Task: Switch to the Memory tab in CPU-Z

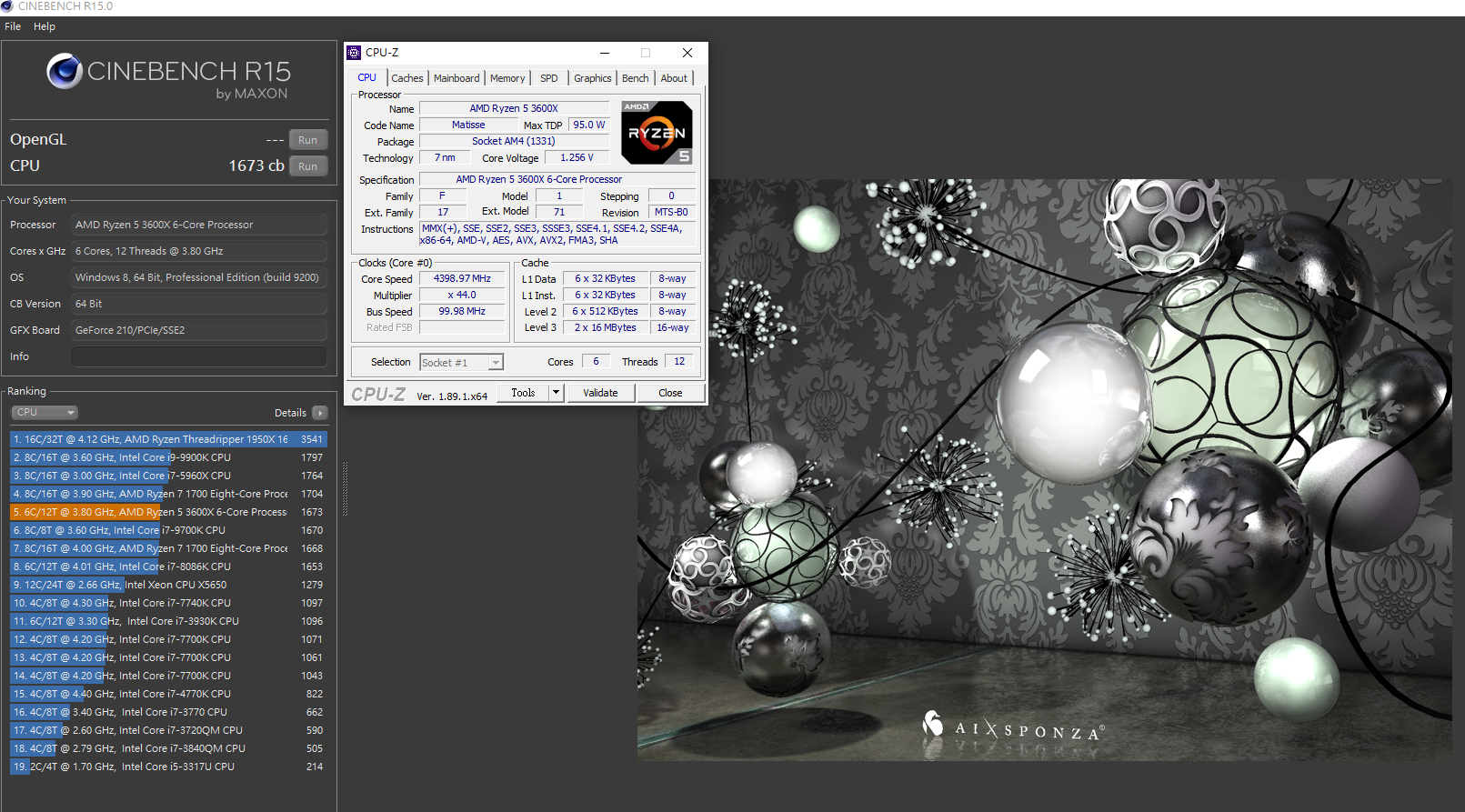Action: click(507, 78)
